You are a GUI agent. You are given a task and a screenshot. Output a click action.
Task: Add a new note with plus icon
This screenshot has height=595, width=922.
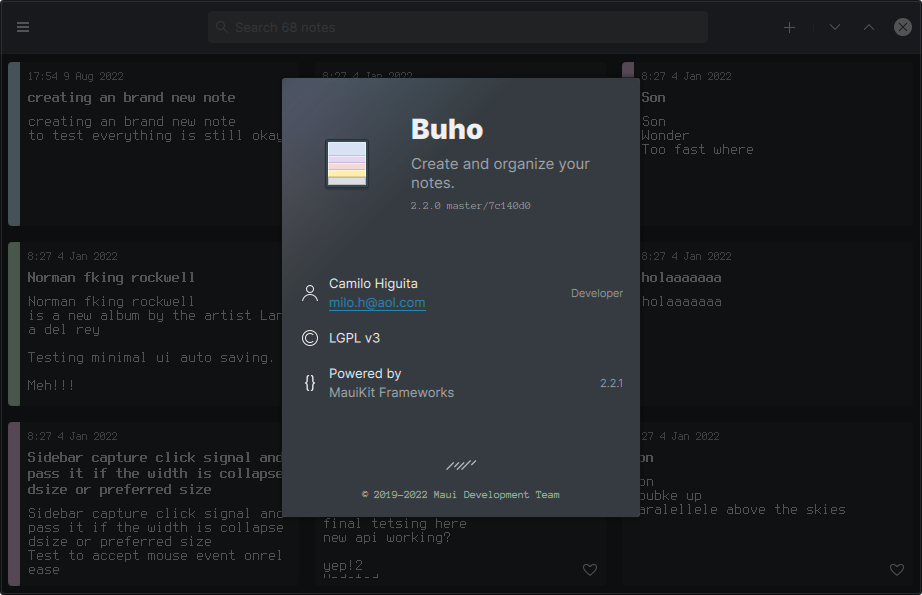789,27
